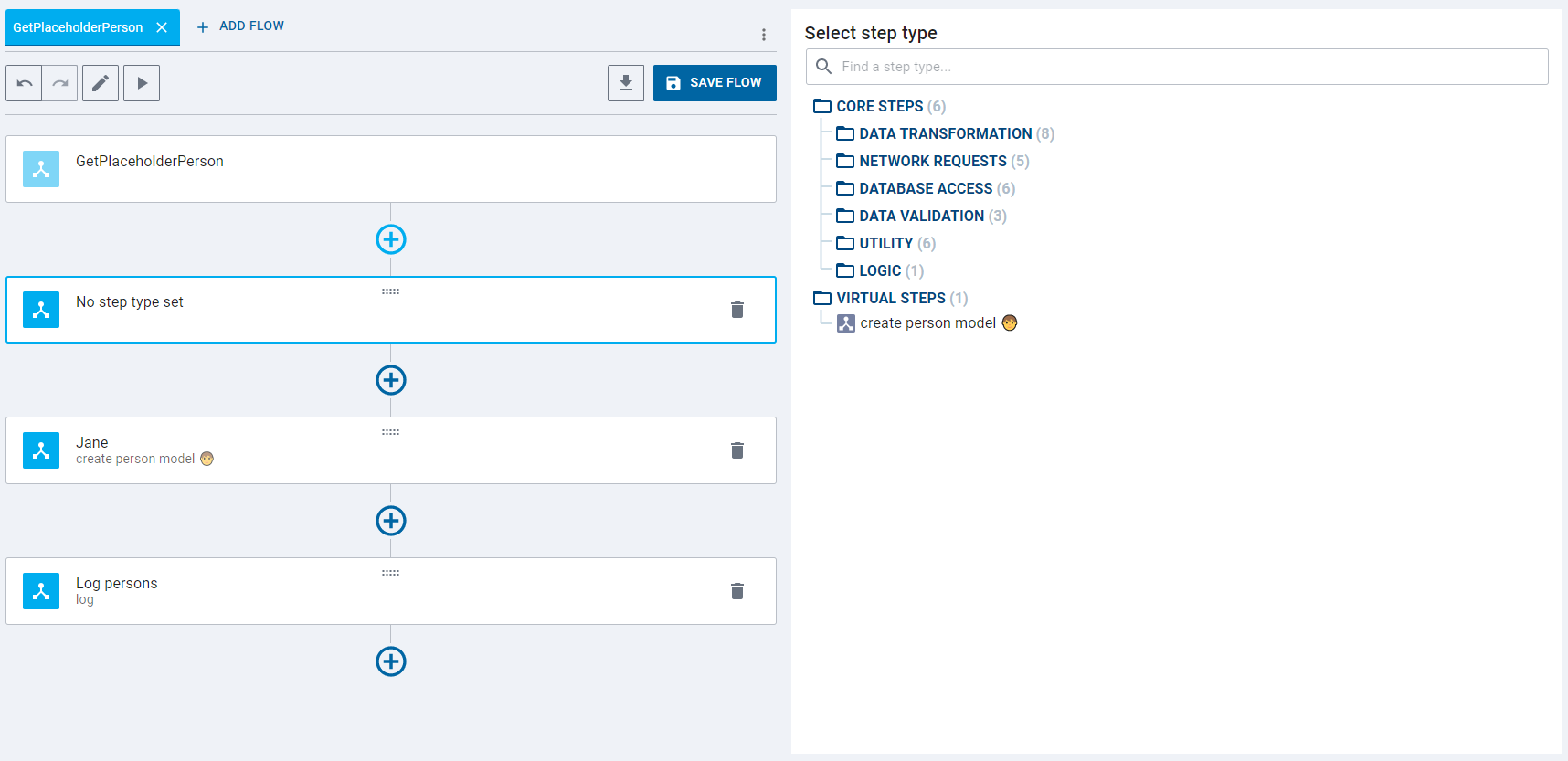Click Add Flow tab button

[x=240, y=26]
